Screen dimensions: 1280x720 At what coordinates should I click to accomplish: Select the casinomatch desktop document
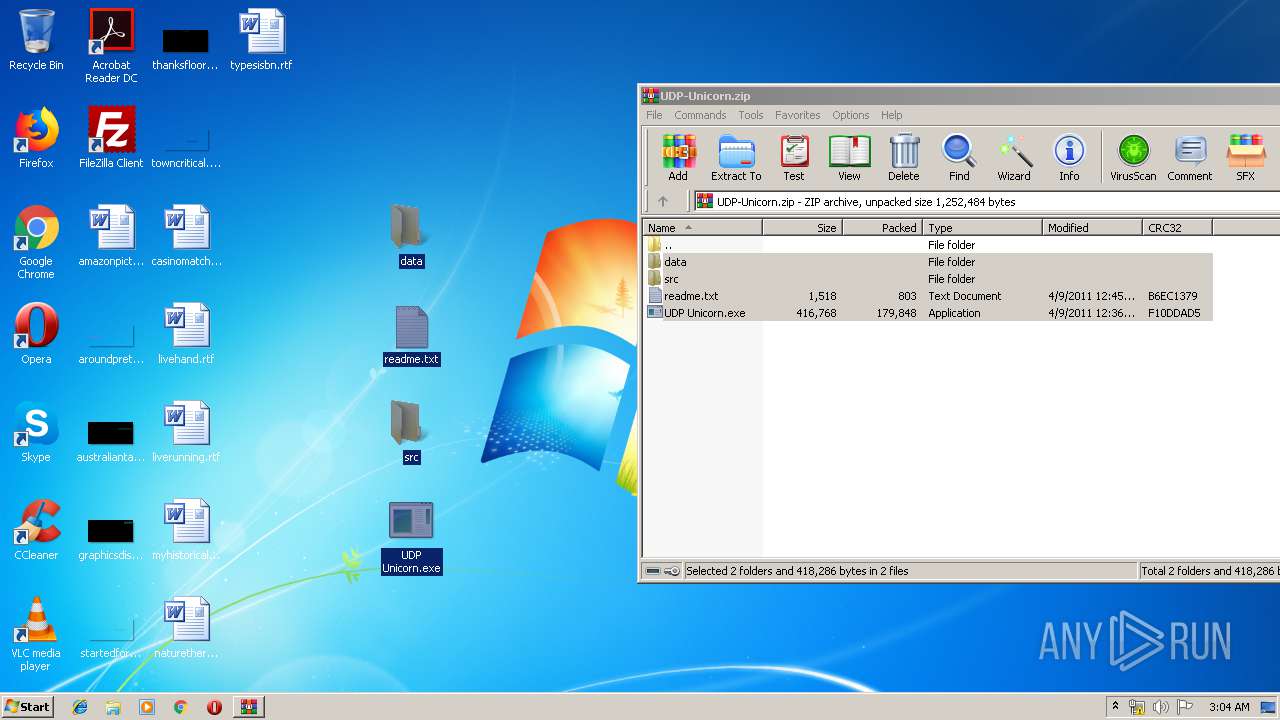pos(186,236)
